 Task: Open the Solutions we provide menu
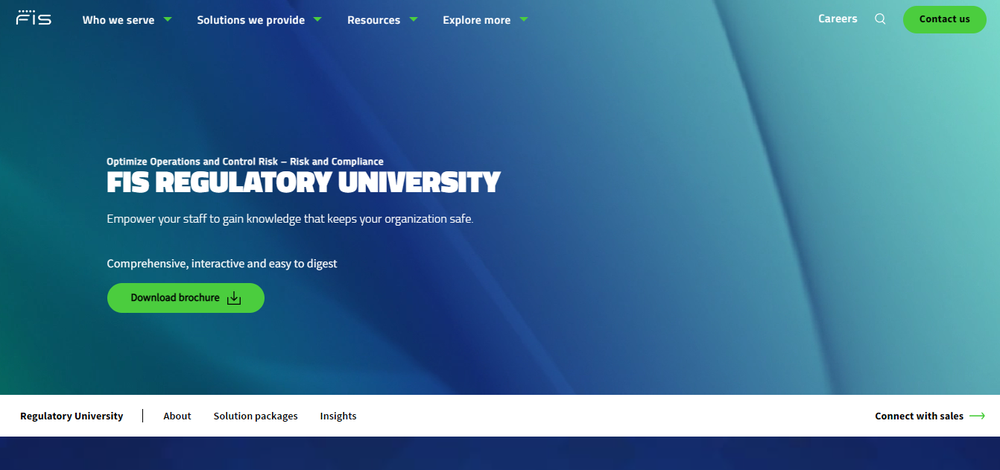pyautogui.click(x=251, y=20)
